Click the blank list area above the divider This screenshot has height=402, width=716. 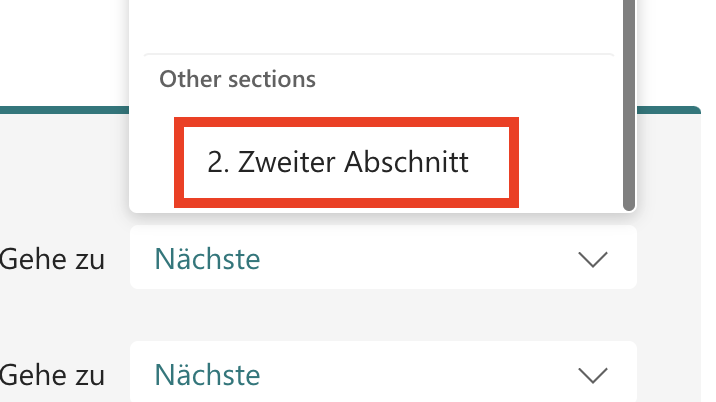(x=378, y=25)
